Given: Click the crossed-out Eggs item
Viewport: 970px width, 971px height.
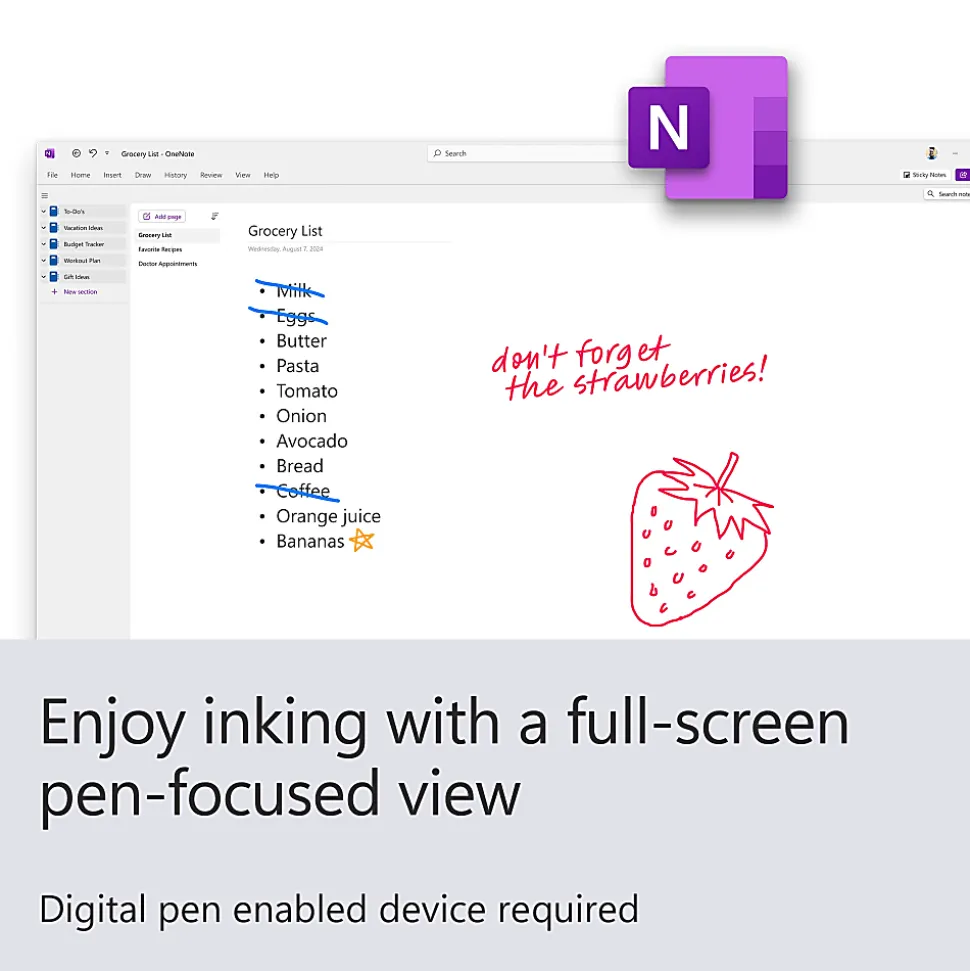Looking at the screenshot, I should [295, 316].
